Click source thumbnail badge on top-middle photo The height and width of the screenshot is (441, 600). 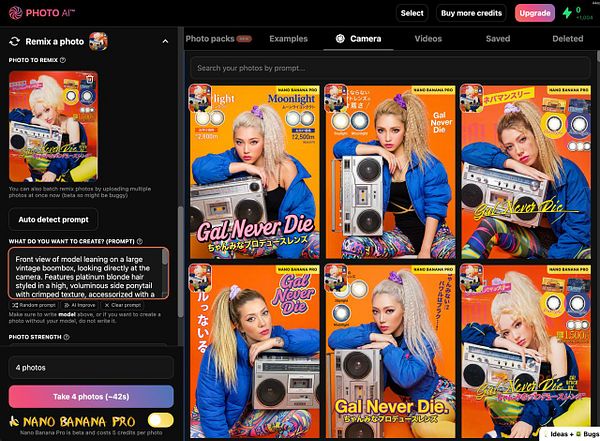click(336, 98)
